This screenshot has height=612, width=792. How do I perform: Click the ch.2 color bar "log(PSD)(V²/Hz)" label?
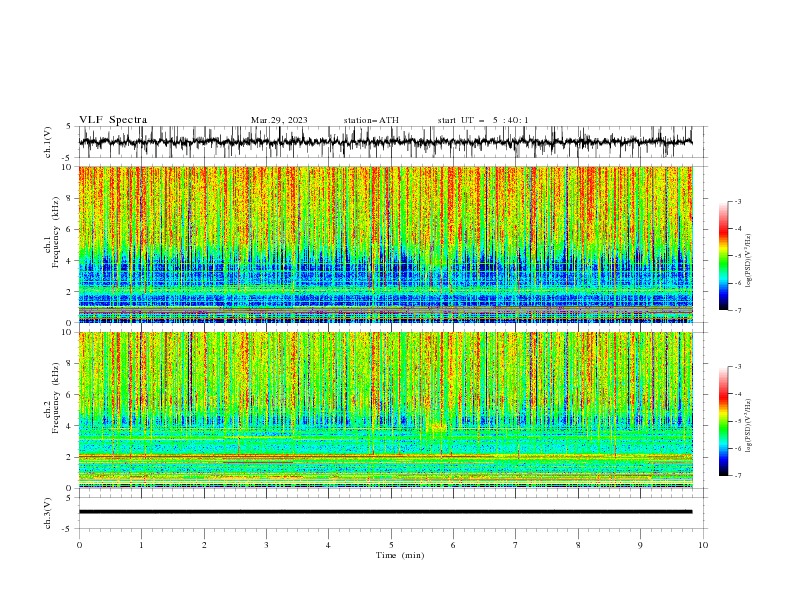(x=748, y=425)
